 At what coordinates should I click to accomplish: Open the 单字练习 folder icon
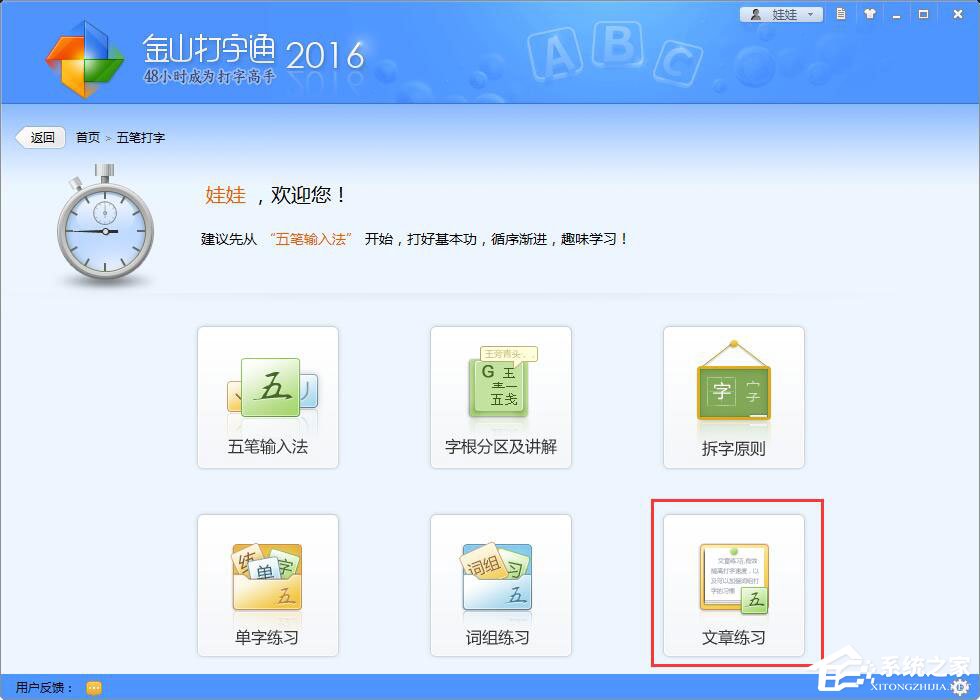267,575
